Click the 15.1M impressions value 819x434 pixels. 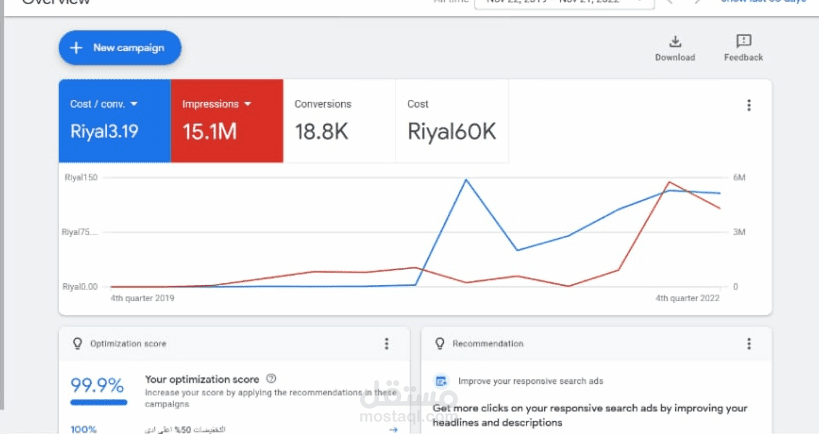[x=209, y=132]
